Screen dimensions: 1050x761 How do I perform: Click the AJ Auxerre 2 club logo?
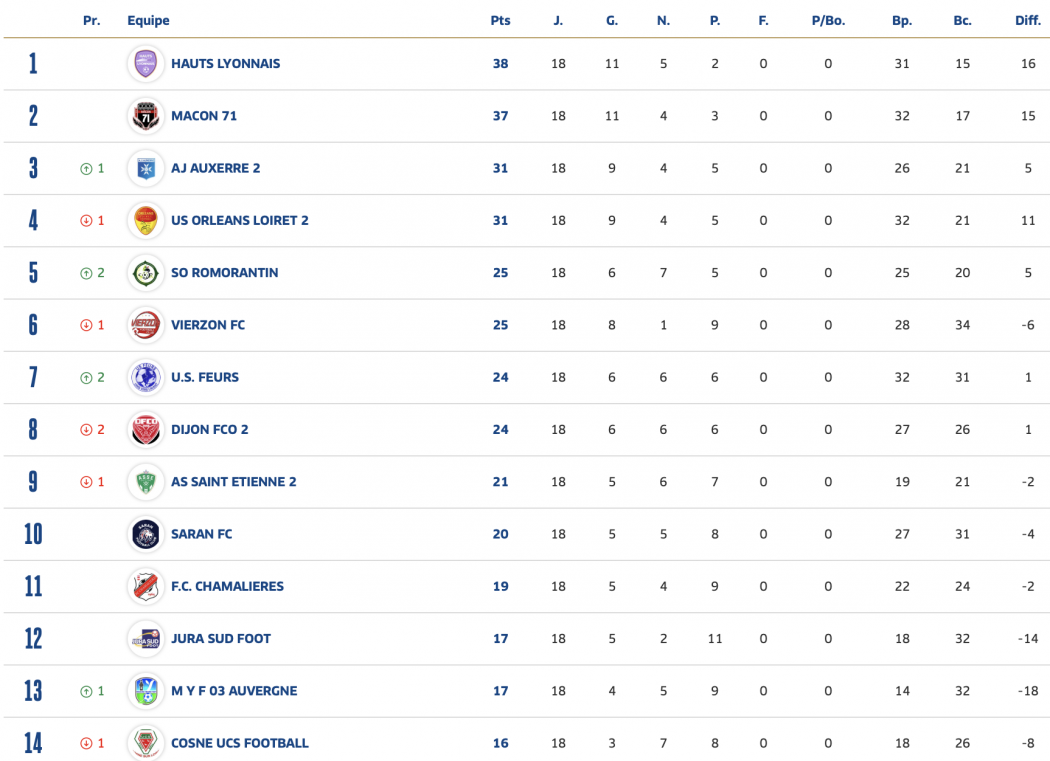click(x=146, y=168)
